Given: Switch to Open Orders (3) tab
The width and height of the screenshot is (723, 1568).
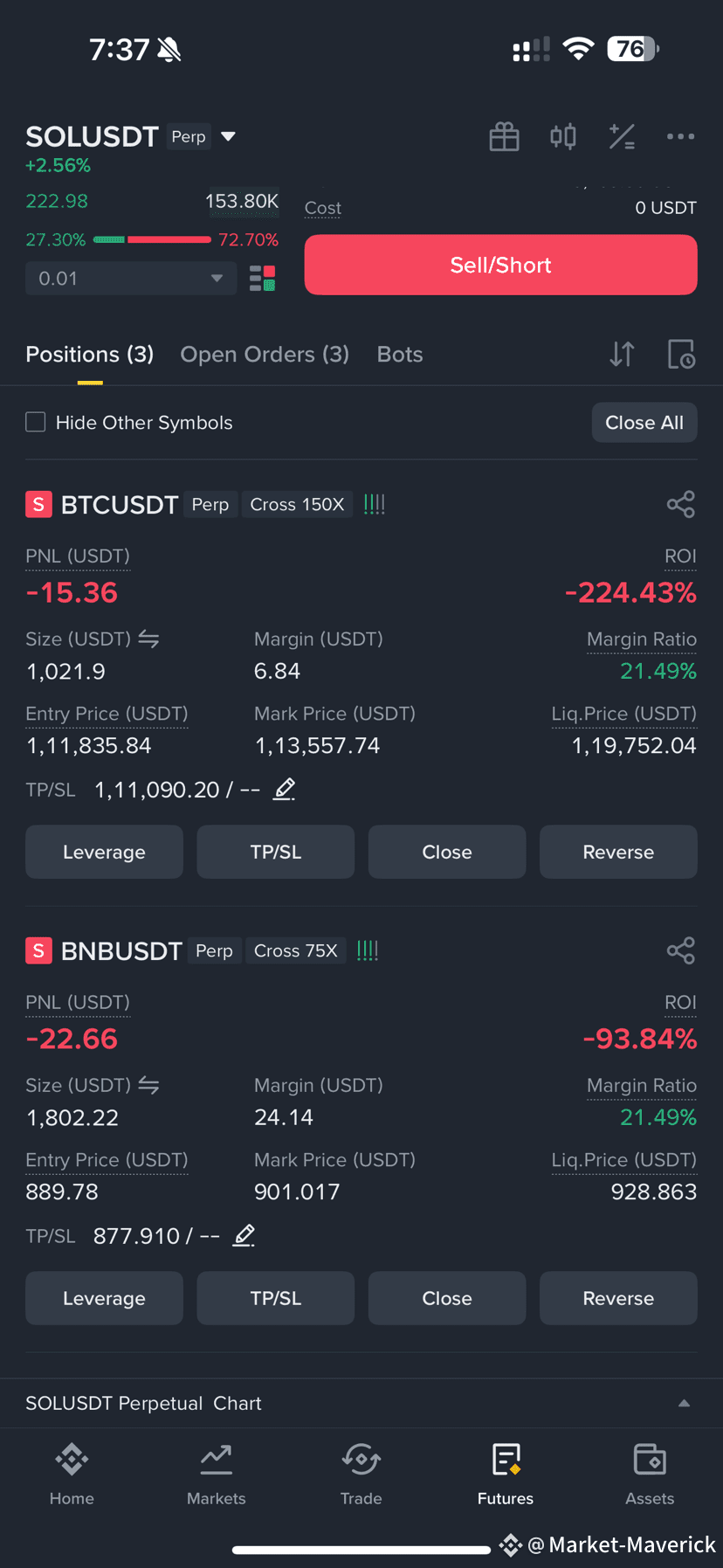Looking at the screenshot, I should (x=265, y=354).
